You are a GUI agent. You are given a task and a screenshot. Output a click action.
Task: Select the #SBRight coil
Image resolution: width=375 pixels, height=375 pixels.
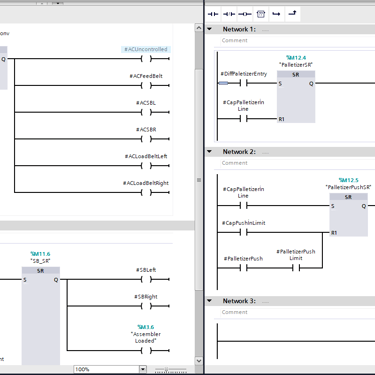point(146,306)
